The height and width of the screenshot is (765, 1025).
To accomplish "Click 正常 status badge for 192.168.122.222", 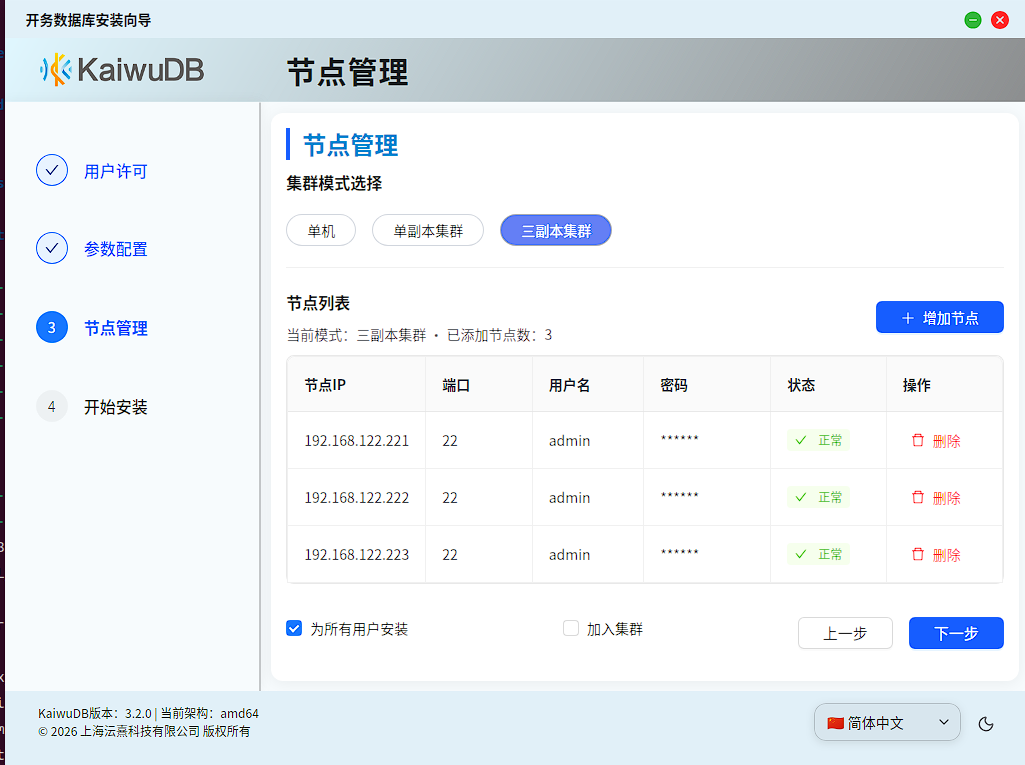I will coord(818,497).
